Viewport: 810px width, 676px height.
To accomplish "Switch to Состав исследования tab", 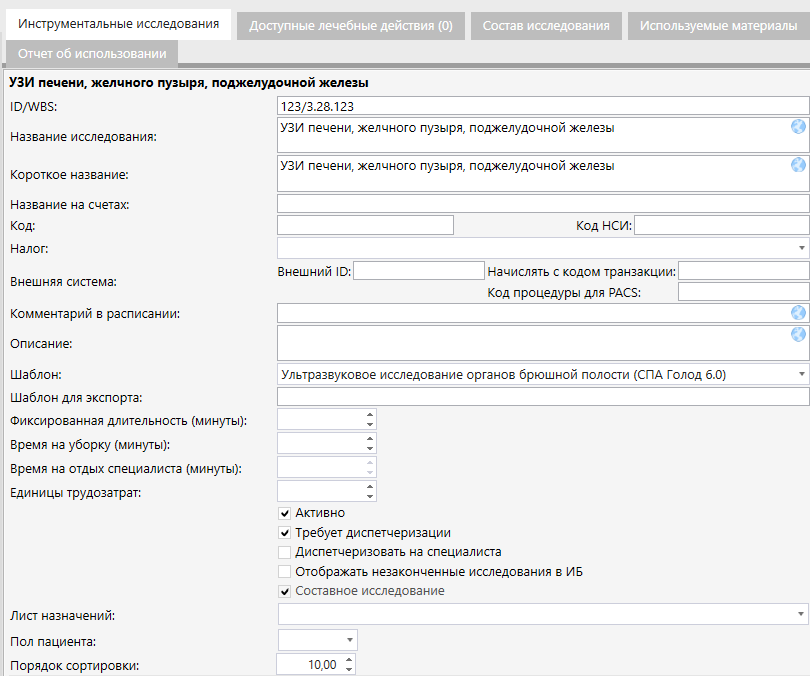I will coord(546,26).
